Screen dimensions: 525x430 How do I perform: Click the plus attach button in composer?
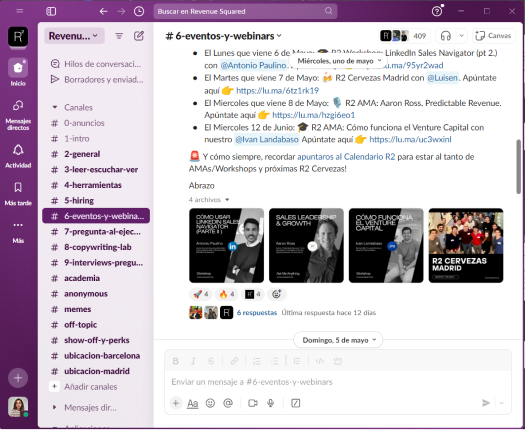(176, 403)
